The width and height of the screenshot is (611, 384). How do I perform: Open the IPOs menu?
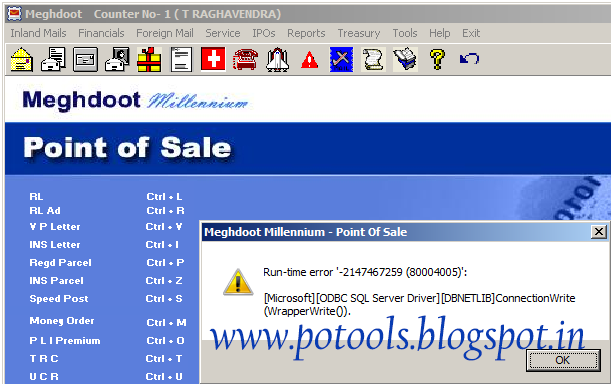point(263,33)
